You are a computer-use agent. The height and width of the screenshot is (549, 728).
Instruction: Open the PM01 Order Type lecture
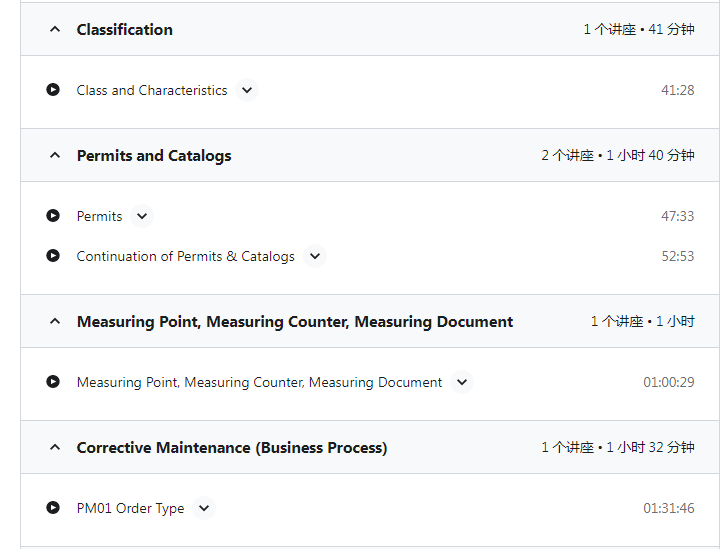(x=130, y=508)
